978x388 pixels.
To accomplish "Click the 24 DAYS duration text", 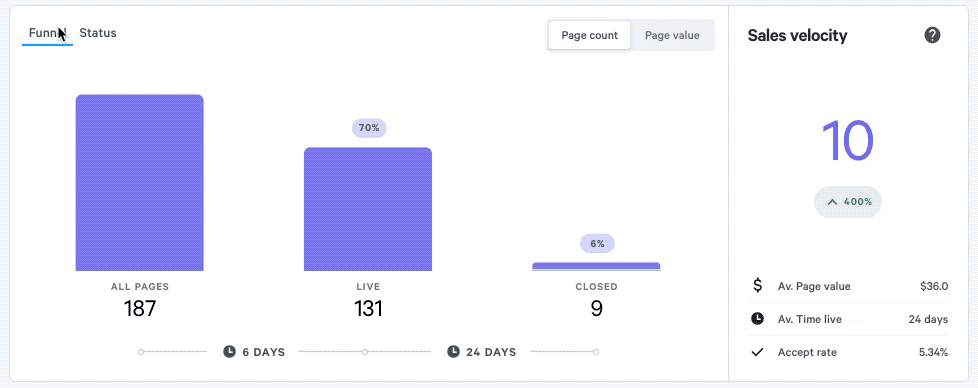I will click(491, 352).
